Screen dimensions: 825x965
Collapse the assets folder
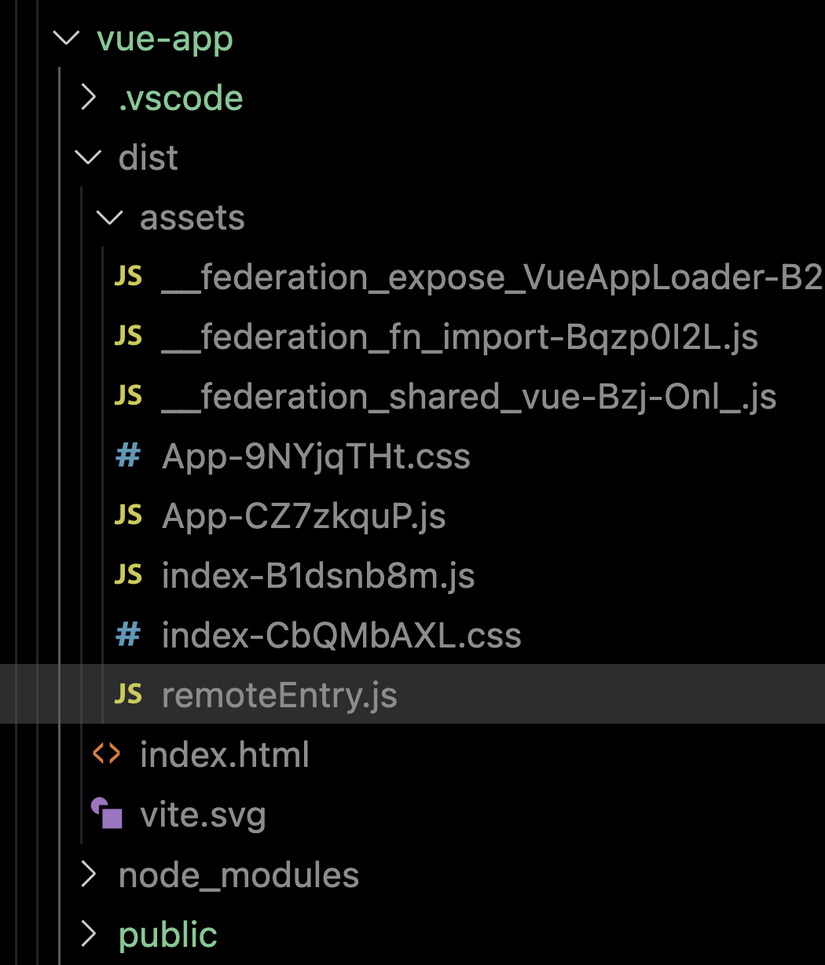(x=108, y=217)
